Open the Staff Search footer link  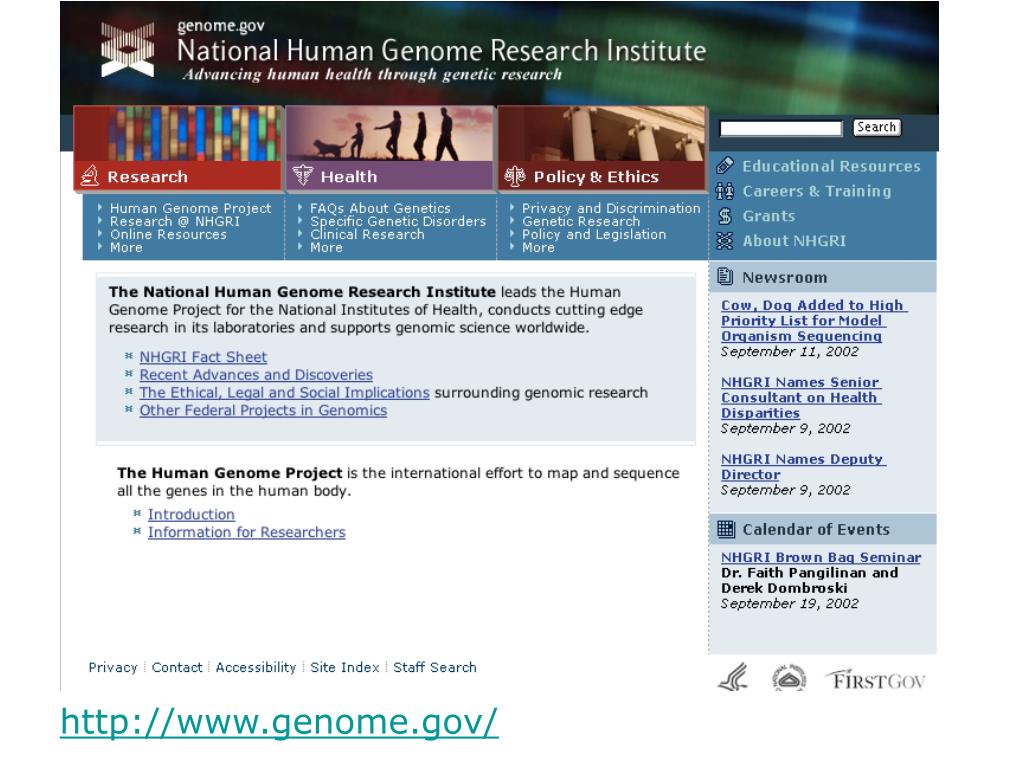pos(435,667)
